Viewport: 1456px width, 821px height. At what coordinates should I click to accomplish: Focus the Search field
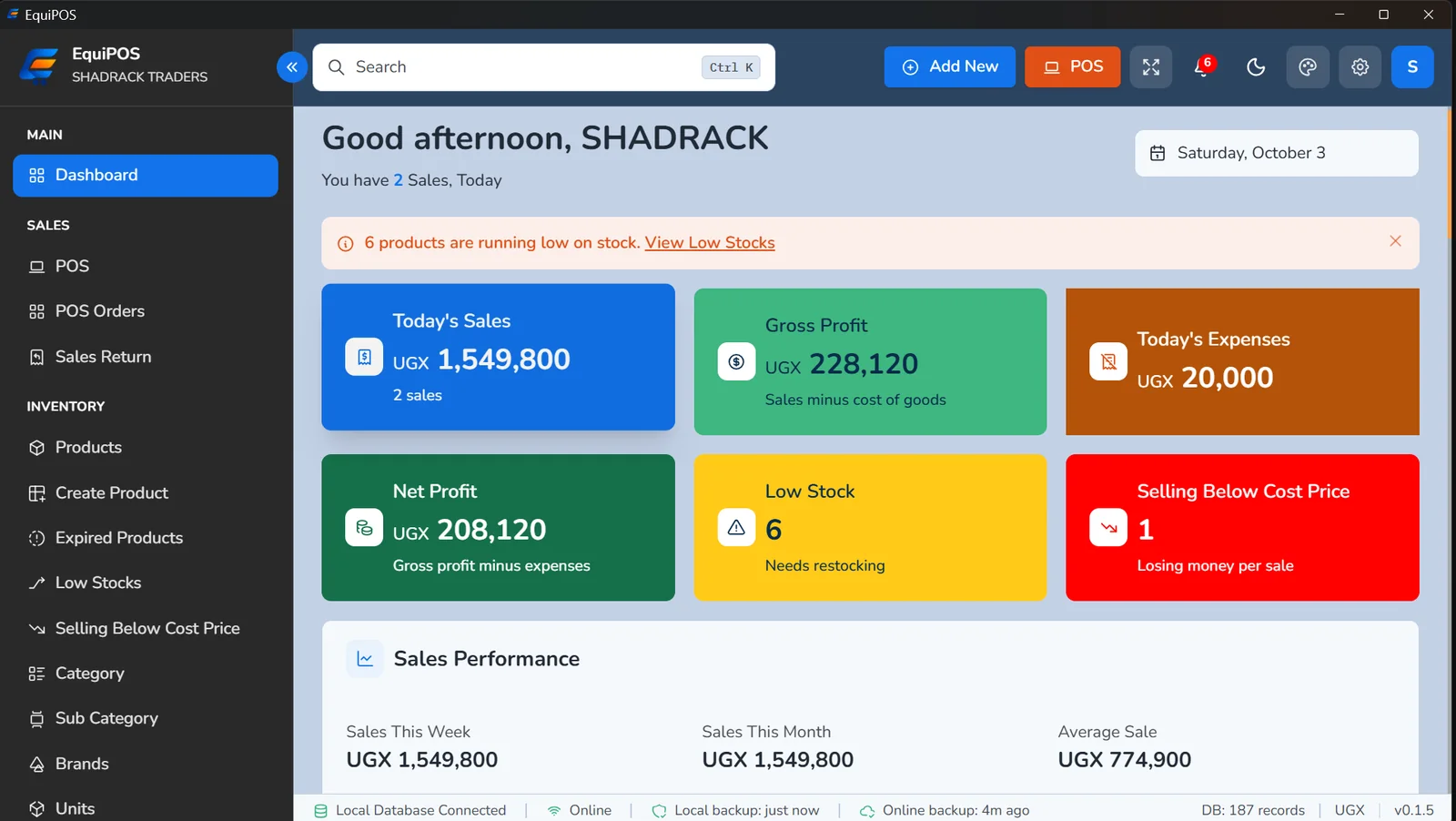tap(543, 67)
